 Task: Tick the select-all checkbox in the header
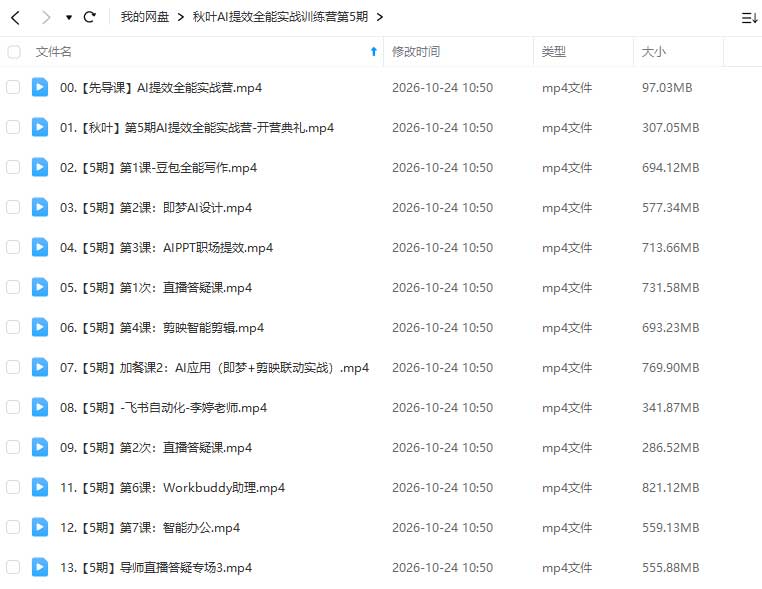[x=14, y=52]
